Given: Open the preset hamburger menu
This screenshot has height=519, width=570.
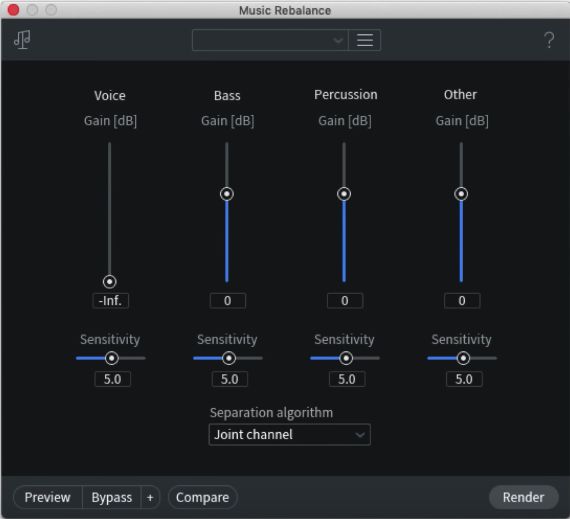Looking at the screenshot, I should (365, 40).
